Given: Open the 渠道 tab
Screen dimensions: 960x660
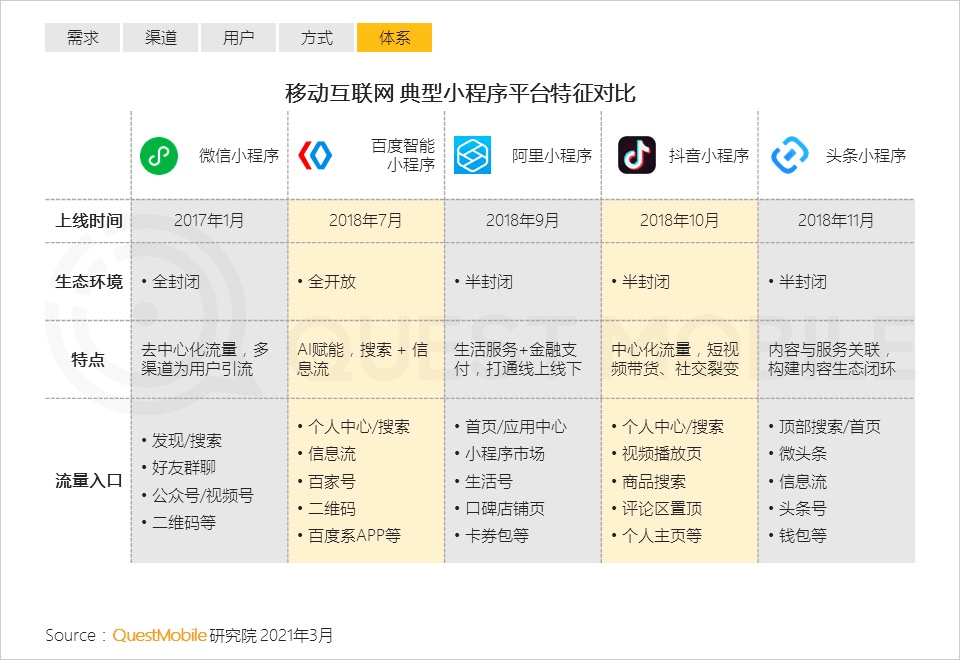Looking at the screenshot, I should [160, 37].
